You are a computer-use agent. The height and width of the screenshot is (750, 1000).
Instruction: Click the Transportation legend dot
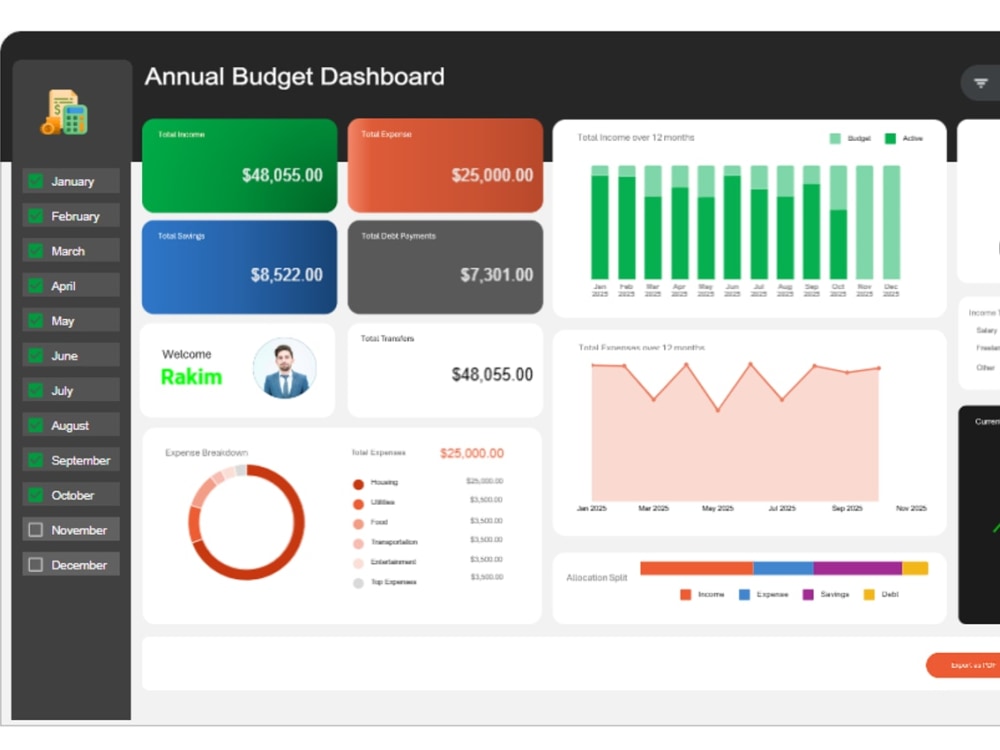coord(358,543)
